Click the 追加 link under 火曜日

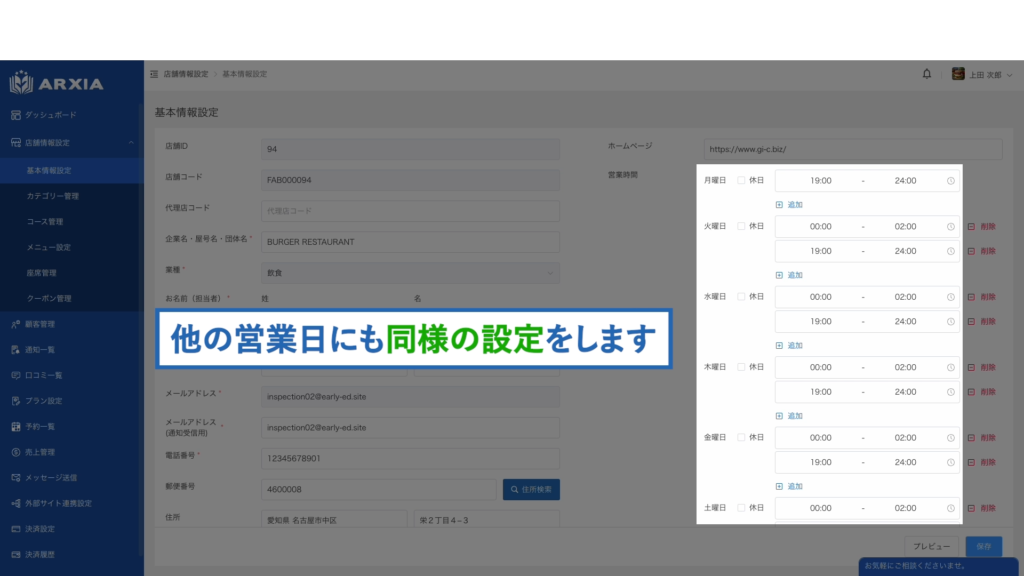coord(795,275)
